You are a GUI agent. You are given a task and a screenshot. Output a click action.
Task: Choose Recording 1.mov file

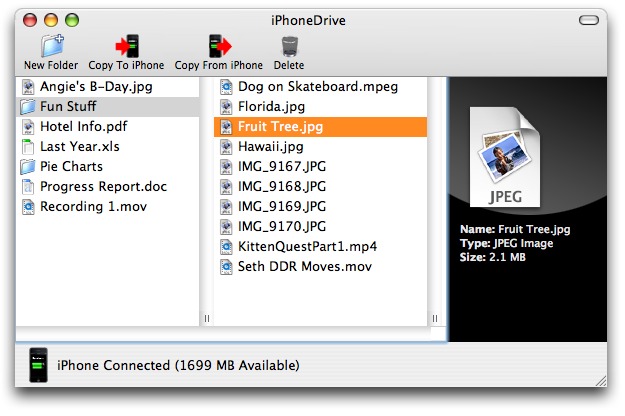click(91, 207)
